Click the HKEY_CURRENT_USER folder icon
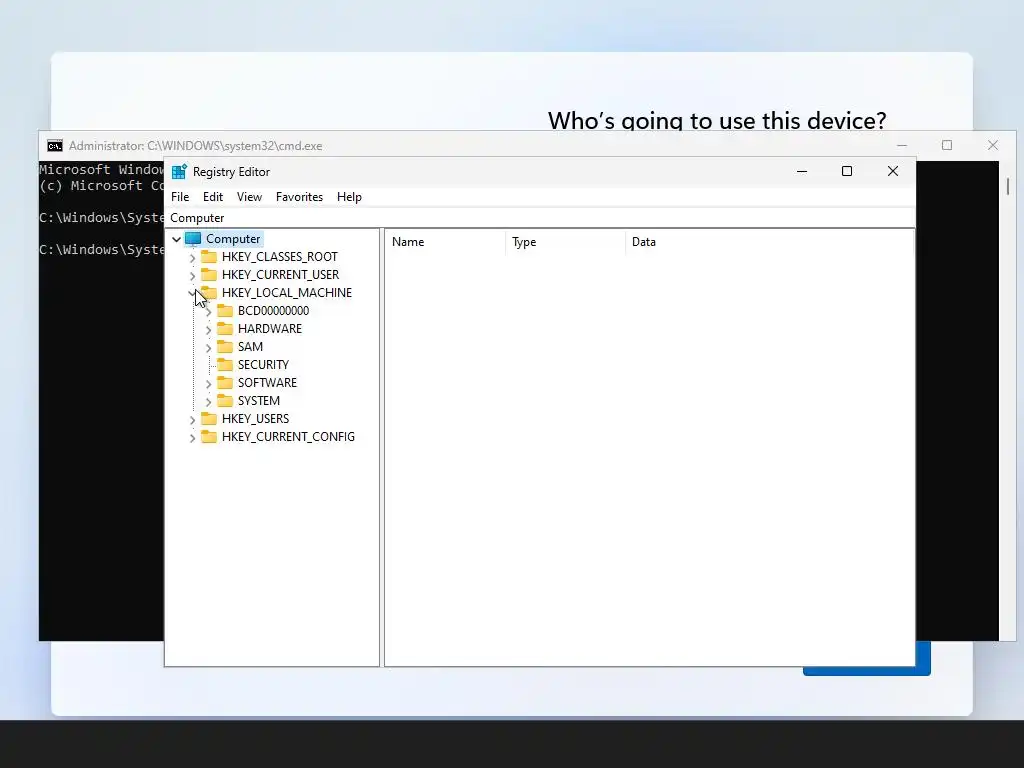This screenshot has height=768, width=1024. [209, 274]
